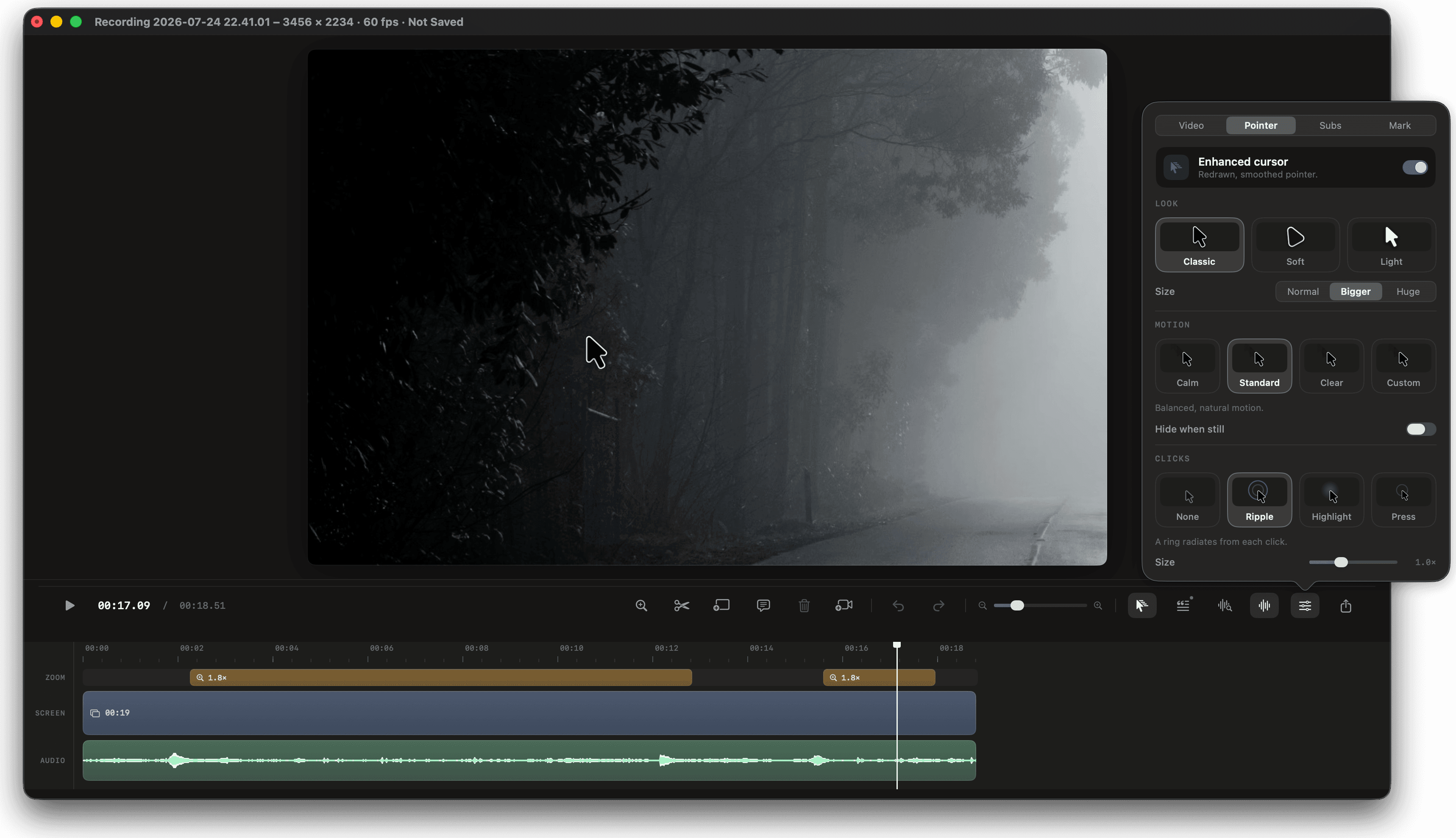Choose the Classic cursor look
The image size is (1456, 838).
click(1199, 245)
